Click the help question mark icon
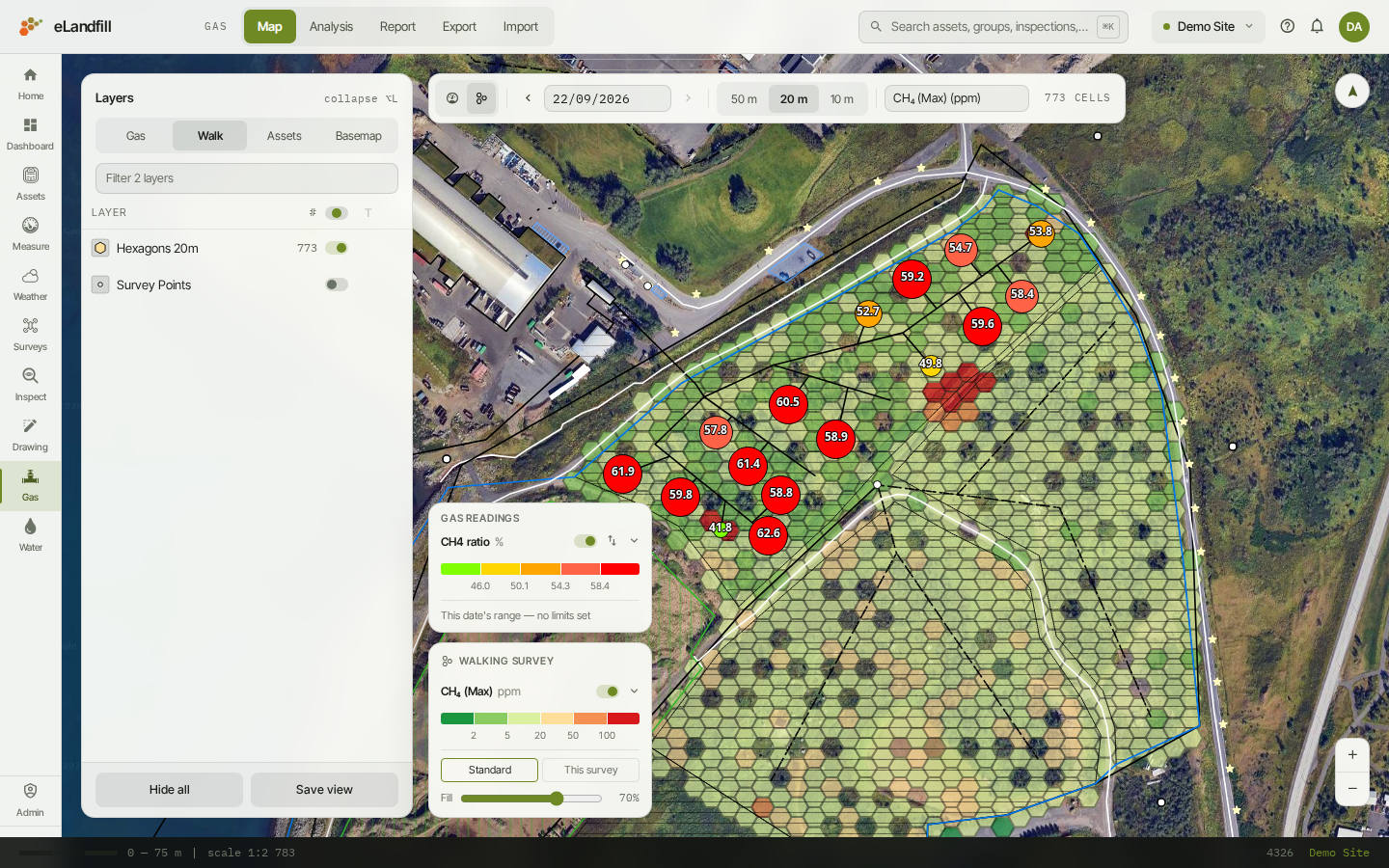1389x868 pixels. [1287, 26]
